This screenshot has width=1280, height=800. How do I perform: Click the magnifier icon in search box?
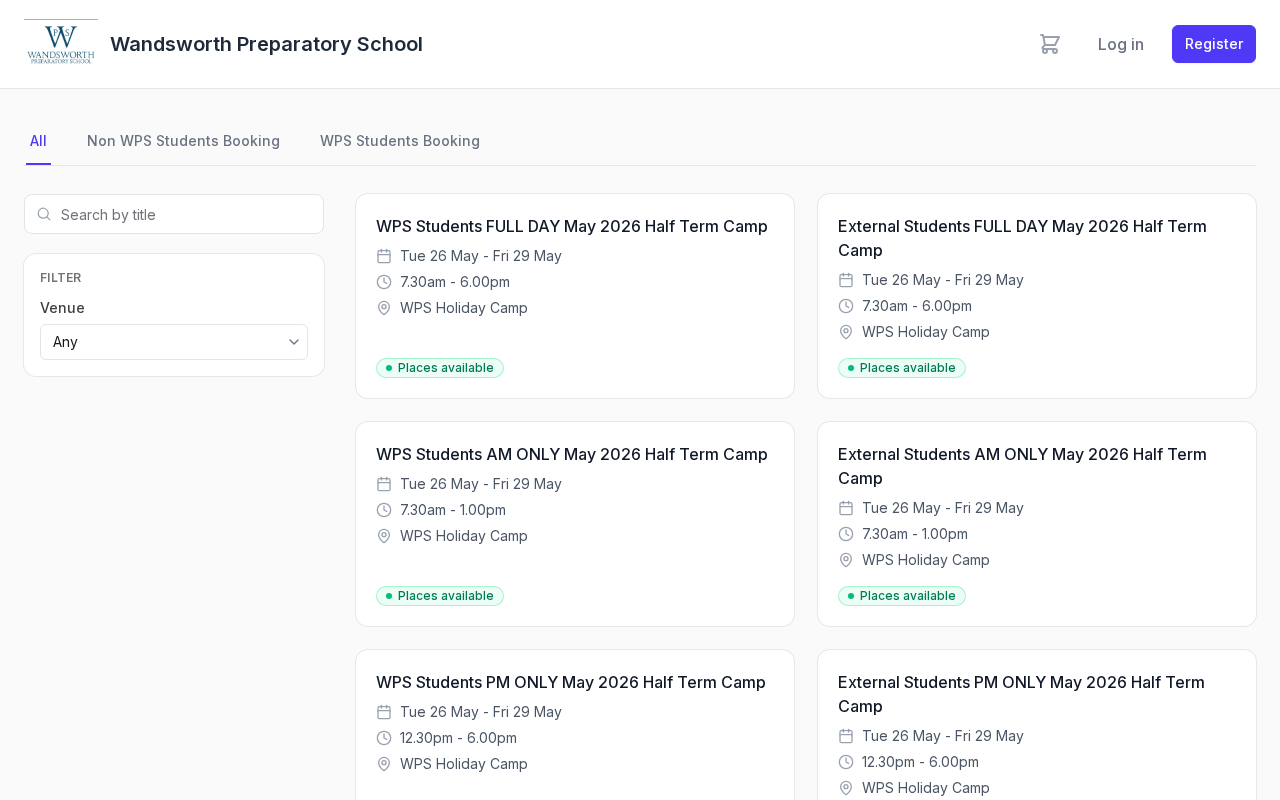44,214
